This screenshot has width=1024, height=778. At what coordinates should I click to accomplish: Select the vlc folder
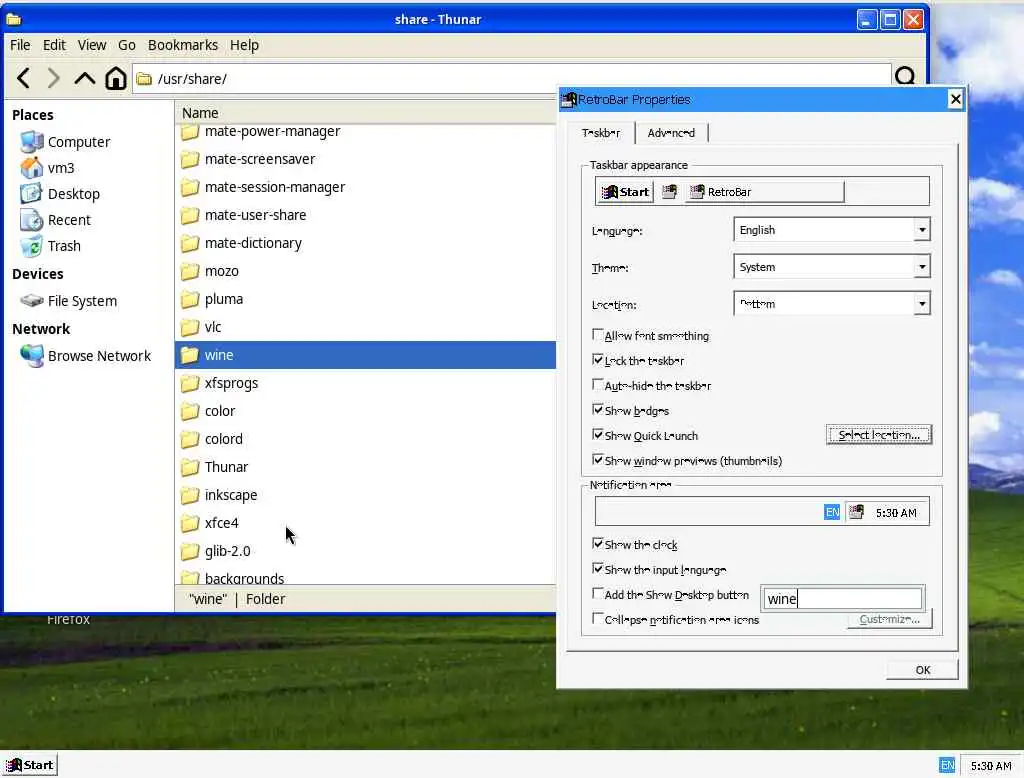[201, 327]
